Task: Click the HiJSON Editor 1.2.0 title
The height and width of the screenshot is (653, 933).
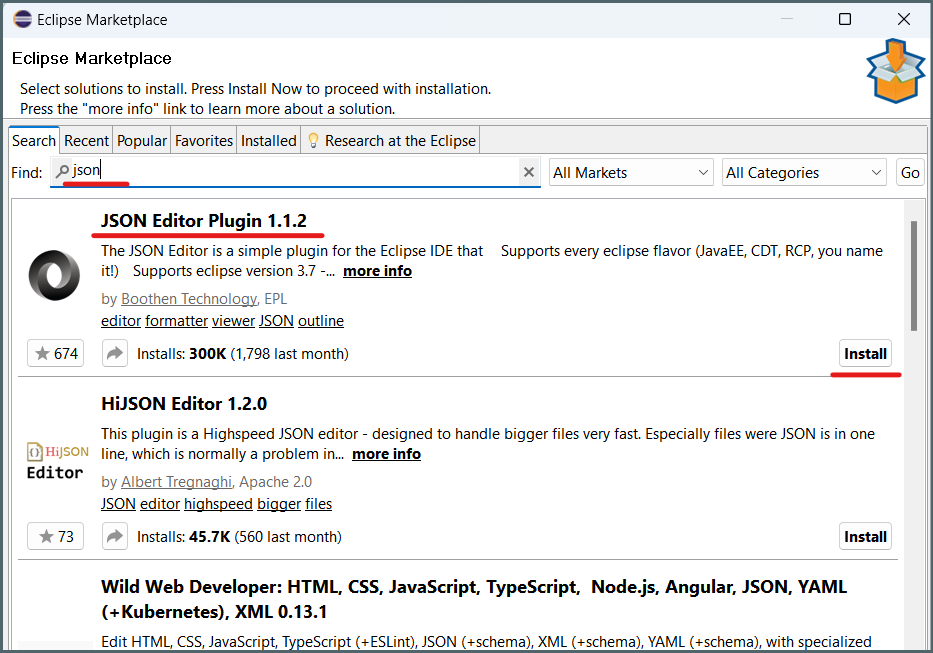Action: click(184, 404)
